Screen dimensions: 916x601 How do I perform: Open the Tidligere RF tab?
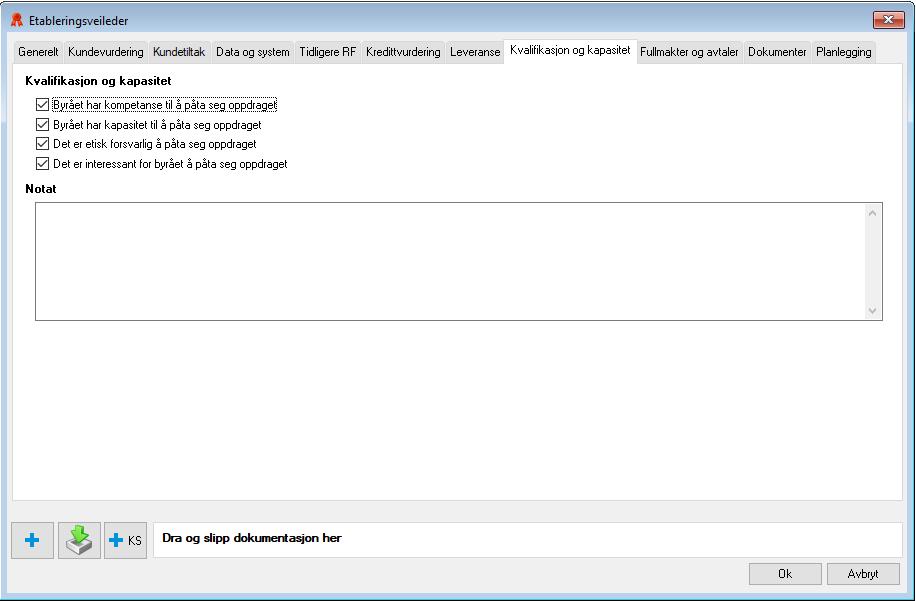pyautogui.click(x=327, y=52)
